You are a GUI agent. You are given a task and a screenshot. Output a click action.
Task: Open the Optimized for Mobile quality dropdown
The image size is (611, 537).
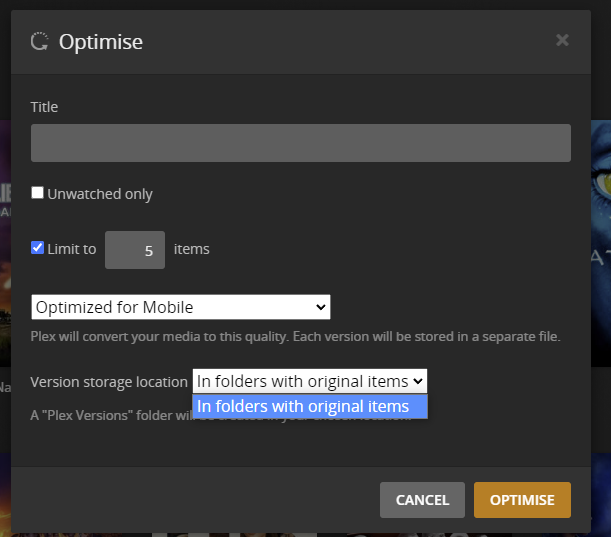click(x=181, y=307)
